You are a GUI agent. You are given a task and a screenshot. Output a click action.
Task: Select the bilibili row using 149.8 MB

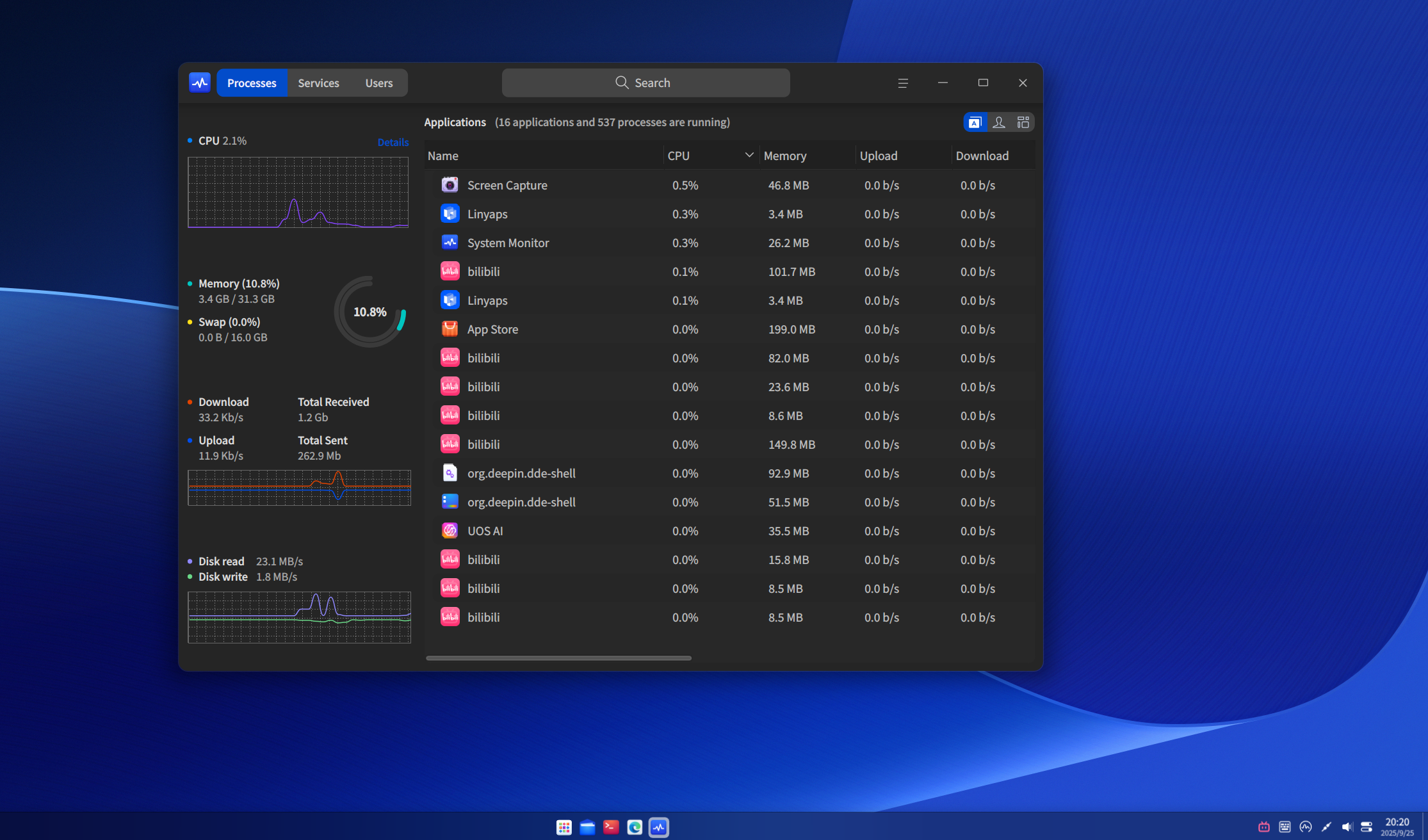[x=729, y=444]
